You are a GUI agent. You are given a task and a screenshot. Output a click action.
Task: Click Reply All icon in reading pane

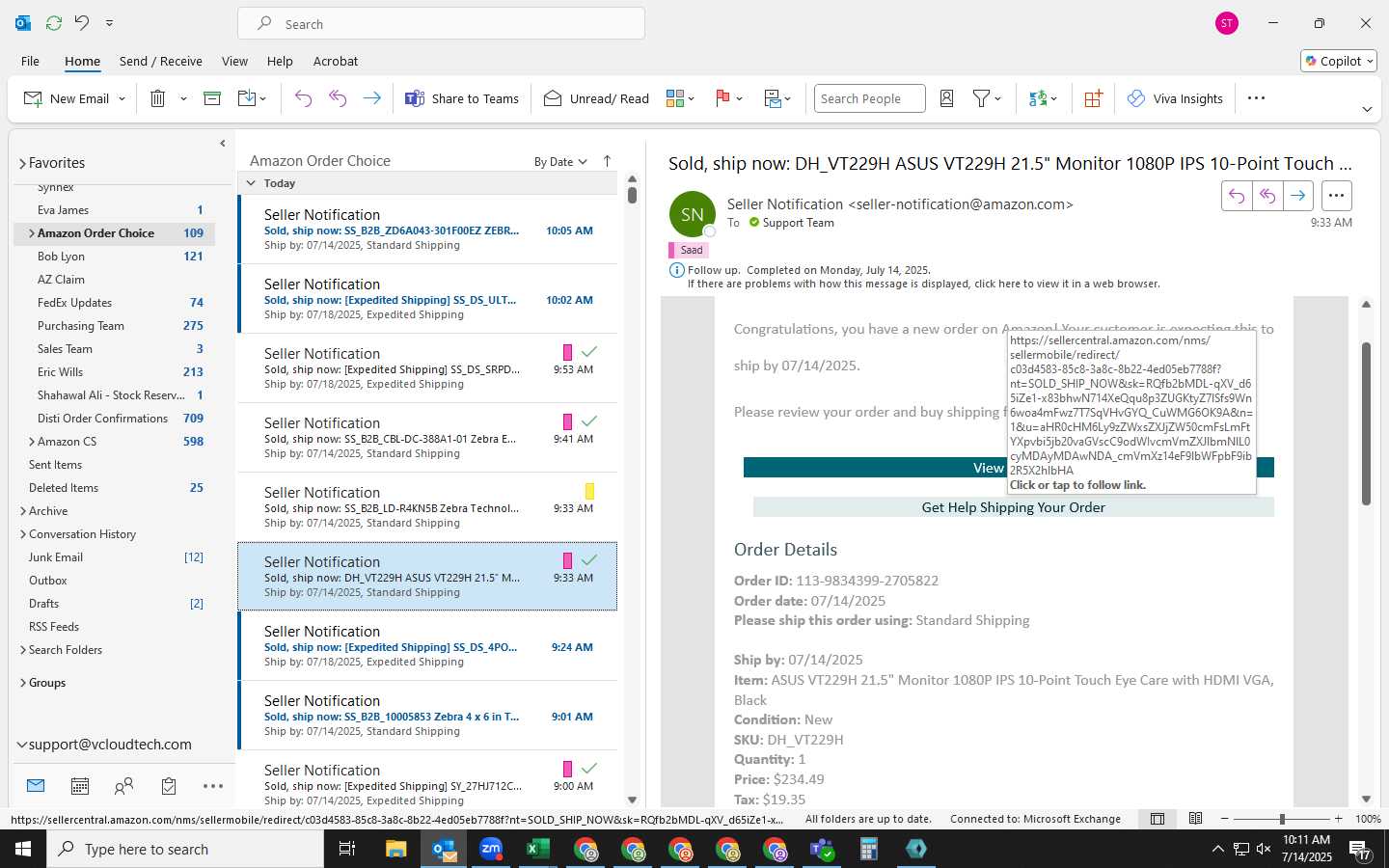point(1267,196)
